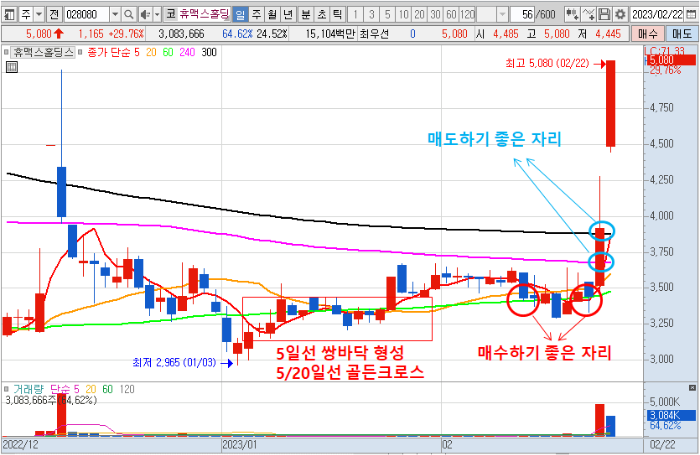Click the 최고 5,080 (02/22) high label
Screen dimensions: 700x455
(x=547, y=63)
